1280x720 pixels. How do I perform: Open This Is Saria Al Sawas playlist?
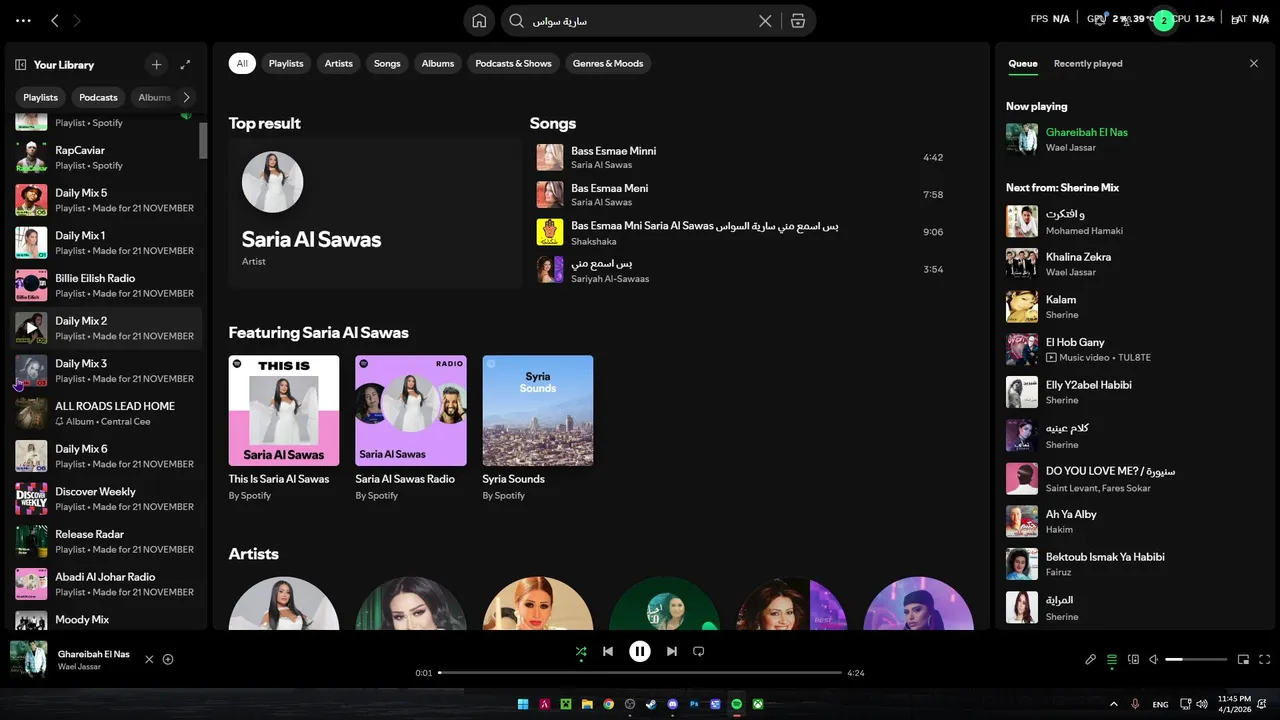pos(284,430)
